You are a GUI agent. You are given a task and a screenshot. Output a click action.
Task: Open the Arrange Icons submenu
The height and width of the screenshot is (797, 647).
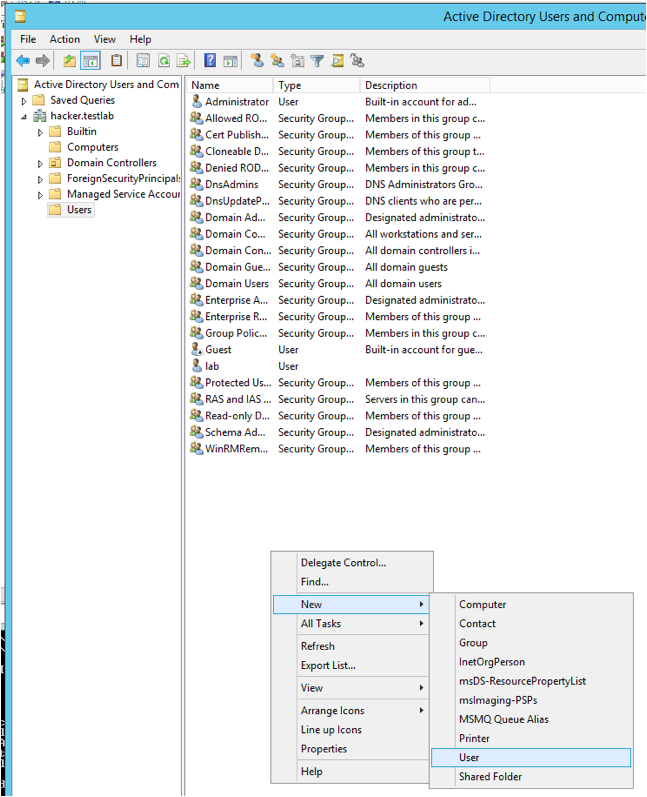click(x=351, y=710)
